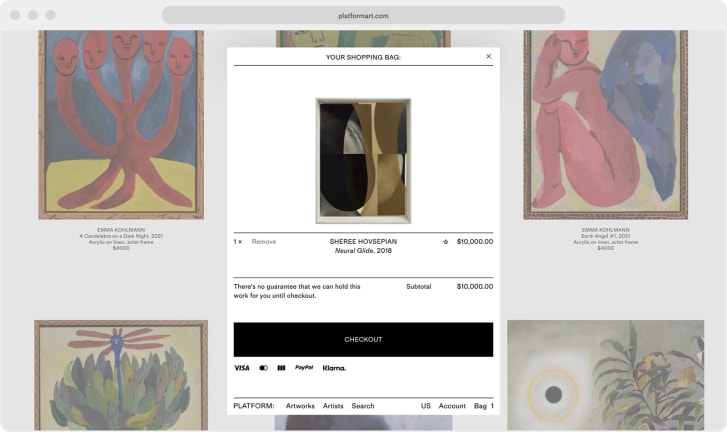Click the PLATFORM: home link
The height and width of the screenshot is (432, 727).
[x=254, y=406]
